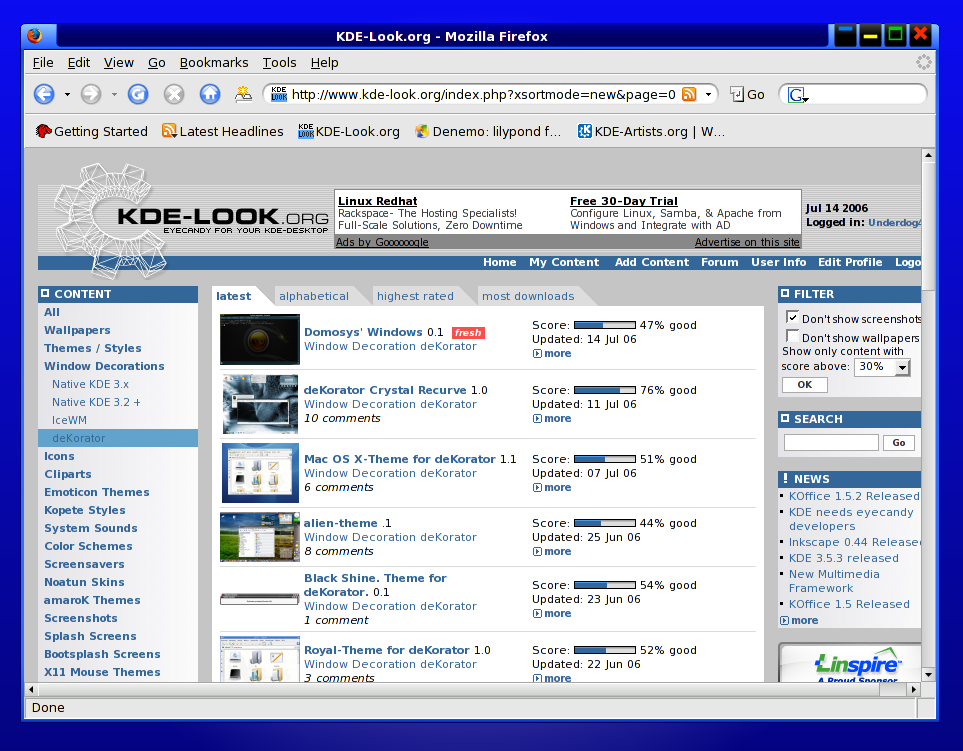Switch to the alphabetical tab

pyautogui.click(x=314, y=296)
